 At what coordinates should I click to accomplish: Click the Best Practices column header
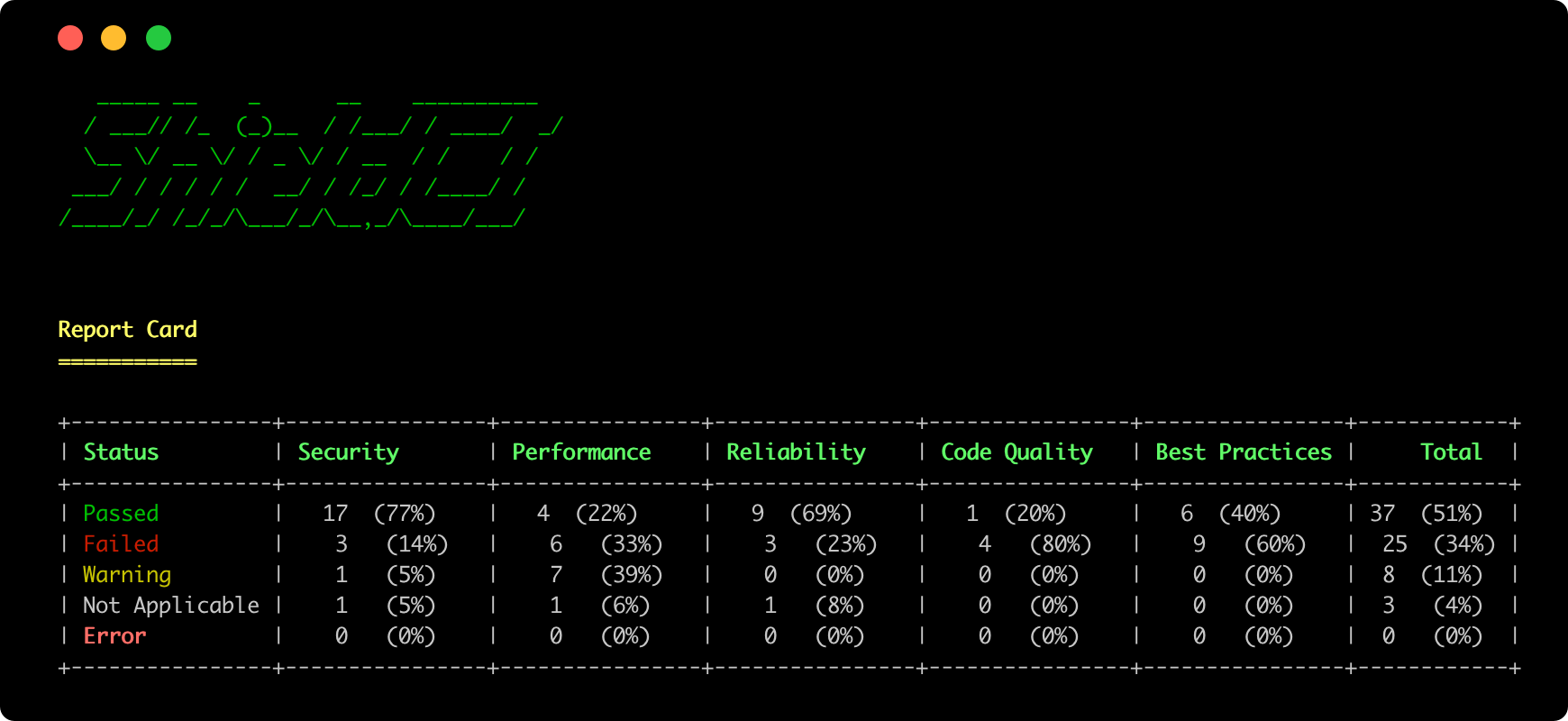click(x=1244, y=452)
